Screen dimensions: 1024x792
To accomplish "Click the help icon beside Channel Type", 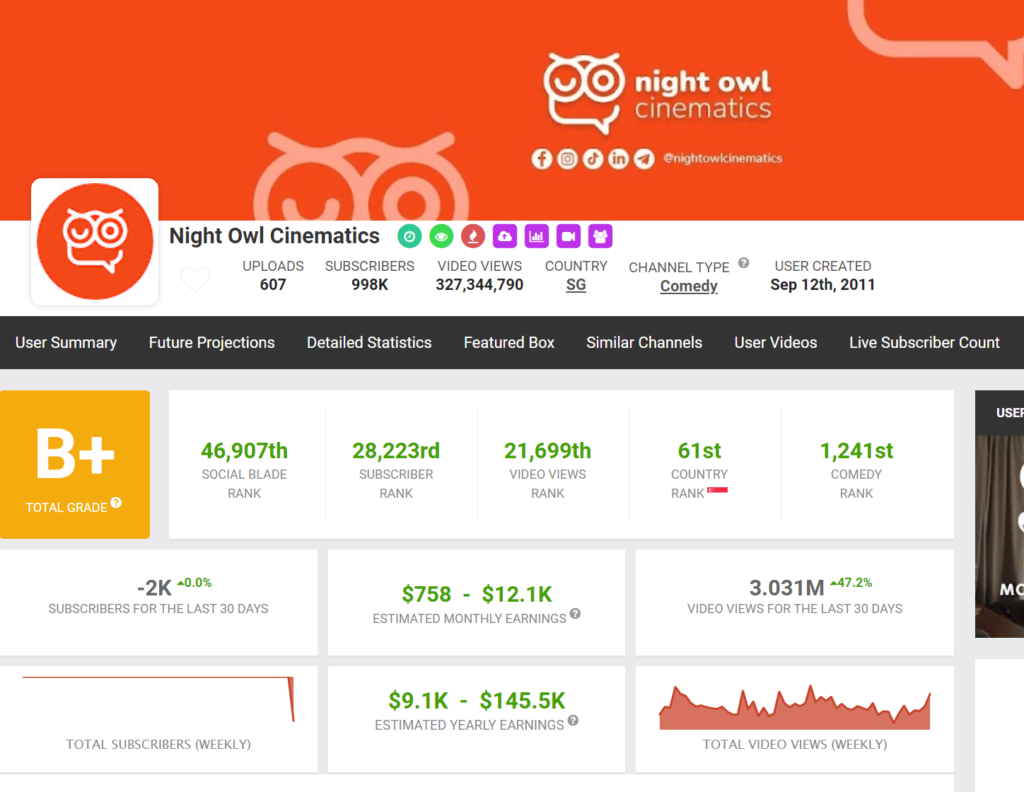I will 743,263.
